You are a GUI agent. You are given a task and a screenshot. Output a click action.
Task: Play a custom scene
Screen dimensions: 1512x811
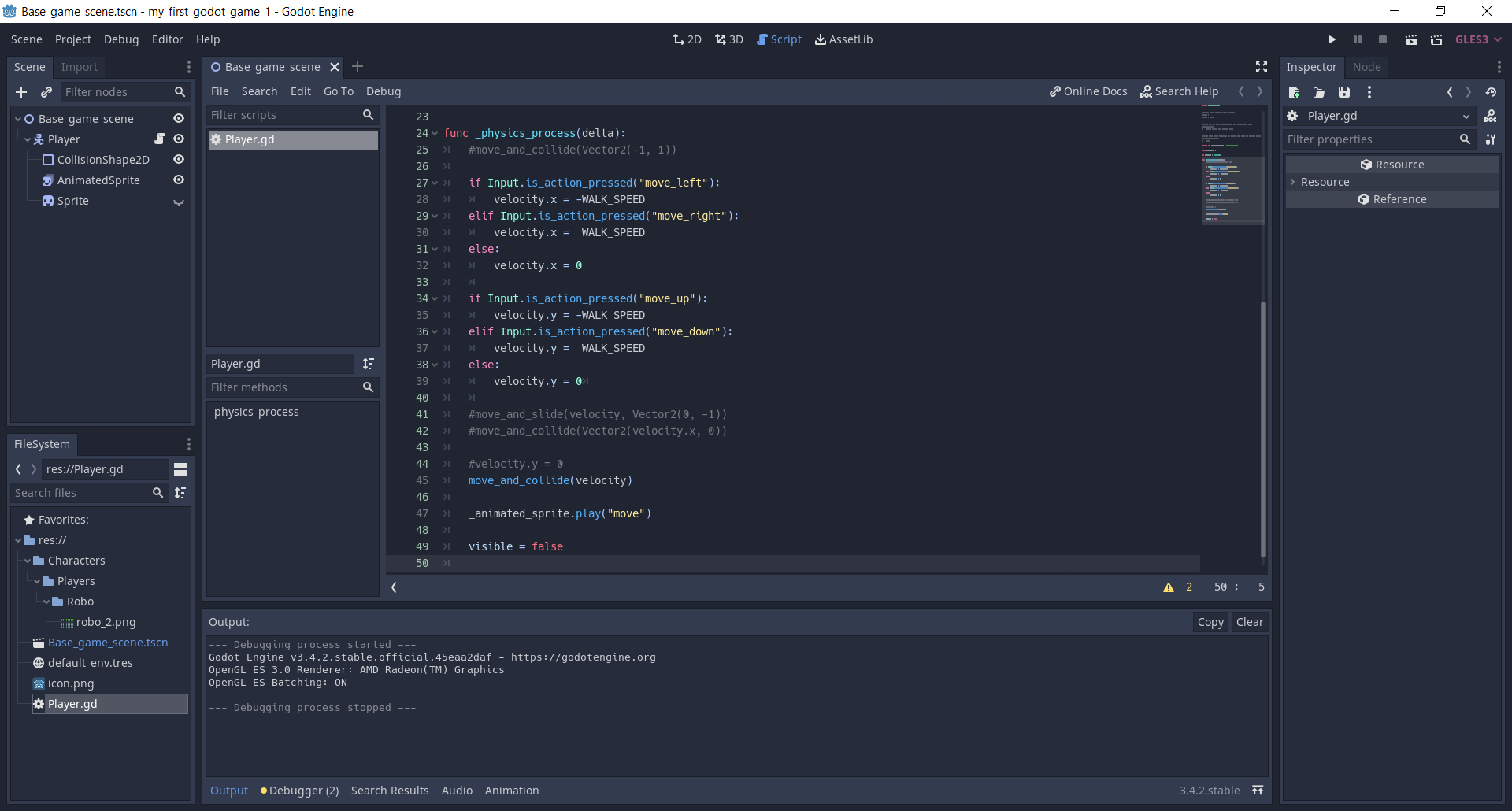pos(1436,39)
